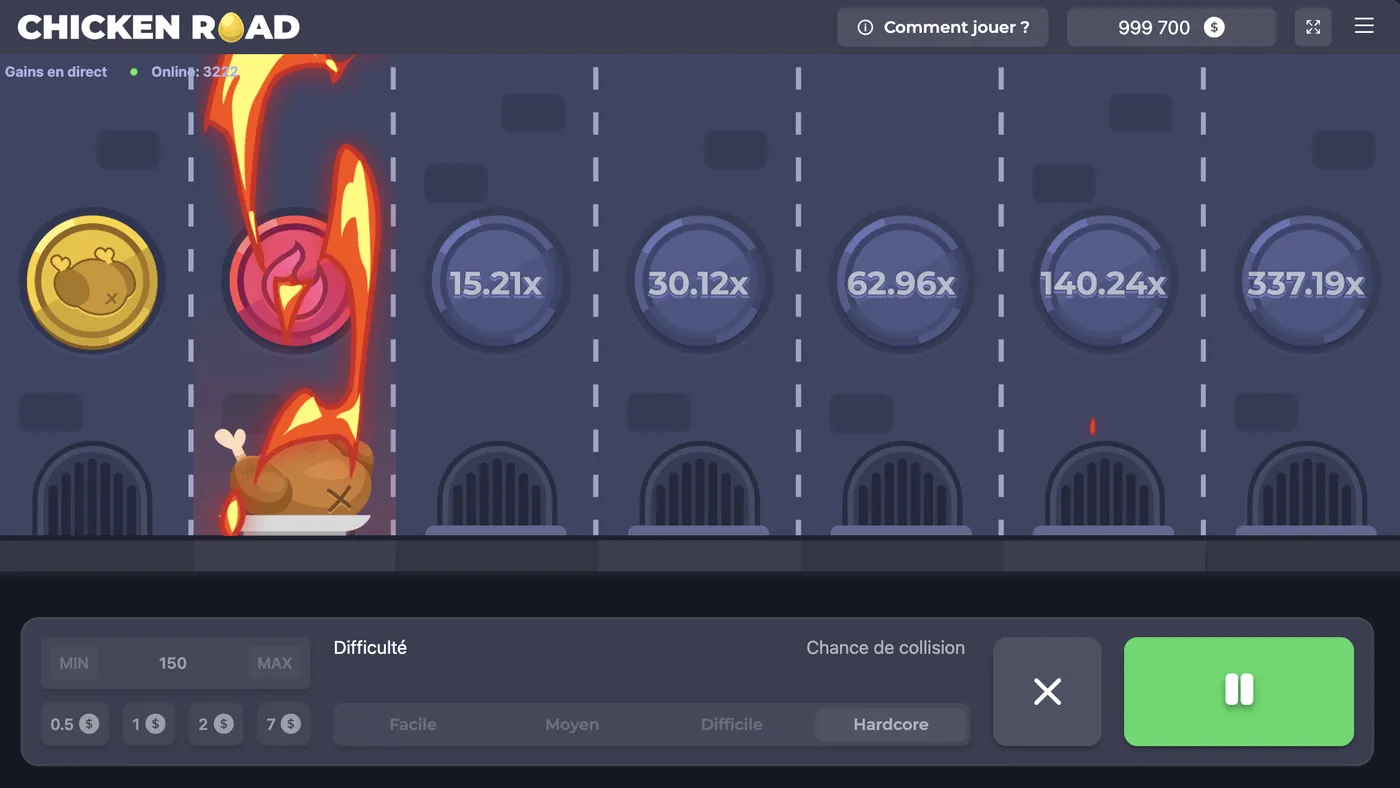Switch to the Facile difficulty

point(413,724)
